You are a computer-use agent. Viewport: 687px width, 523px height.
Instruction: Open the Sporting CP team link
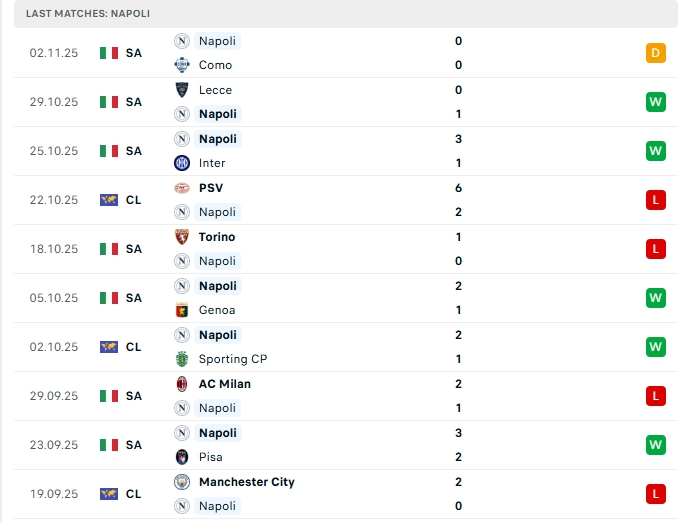[234, 359]
